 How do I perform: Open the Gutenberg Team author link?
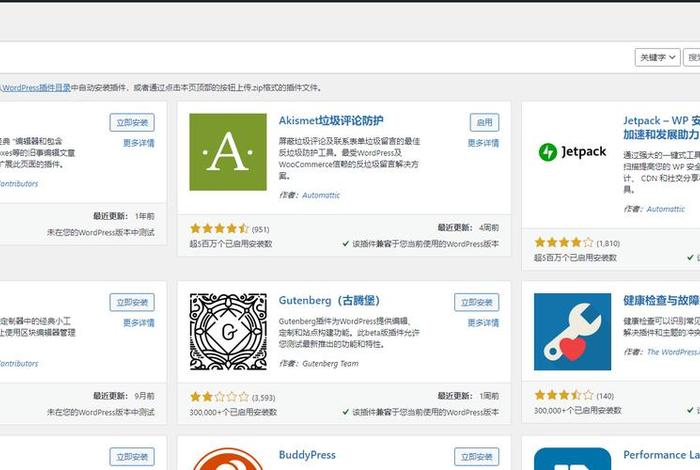[x=330, y=363]
